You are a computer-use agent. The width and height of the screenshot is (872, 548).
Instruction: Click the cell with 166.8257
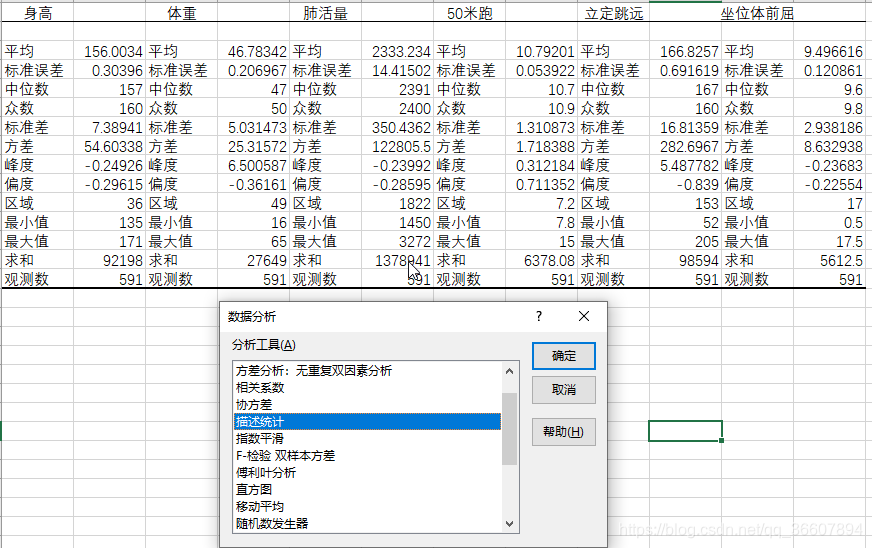pyautogui.click(x=686, y=51)
